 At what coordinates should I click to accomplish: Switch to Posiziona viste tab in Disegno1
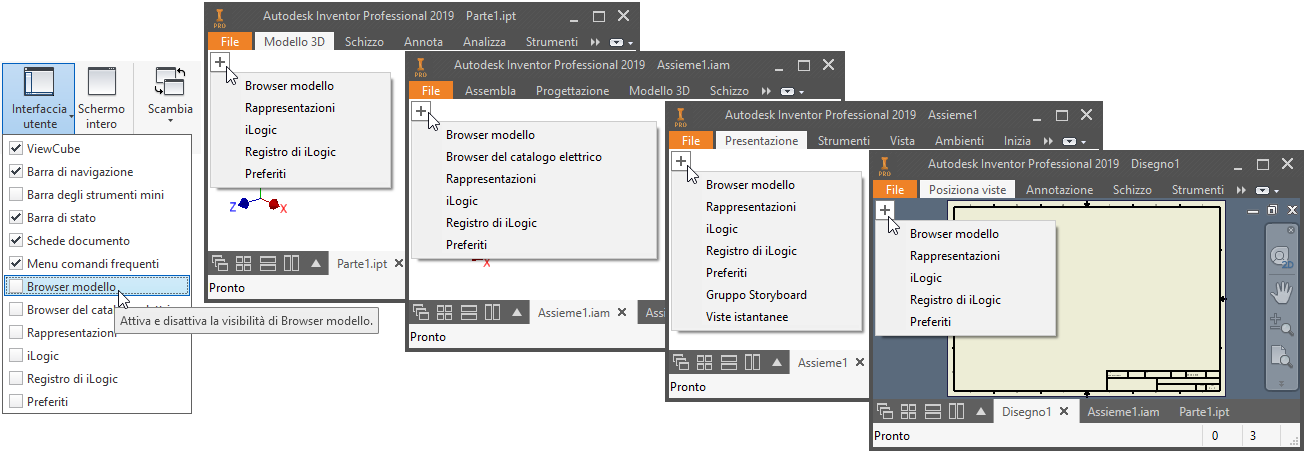[x=968, y=188]
